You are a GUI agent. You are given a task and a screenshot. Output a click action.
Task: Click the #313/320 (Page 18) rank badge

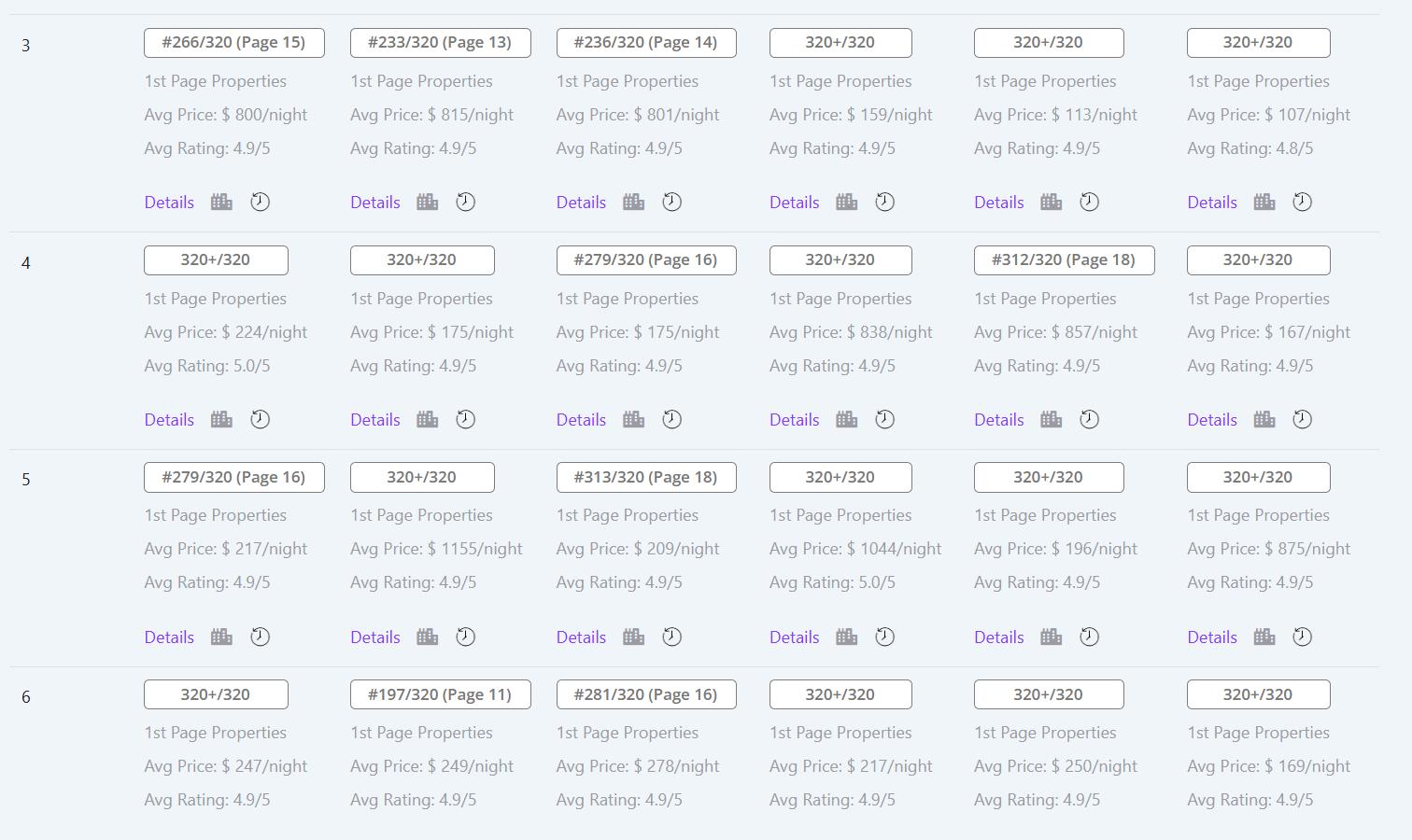[646, 477]
